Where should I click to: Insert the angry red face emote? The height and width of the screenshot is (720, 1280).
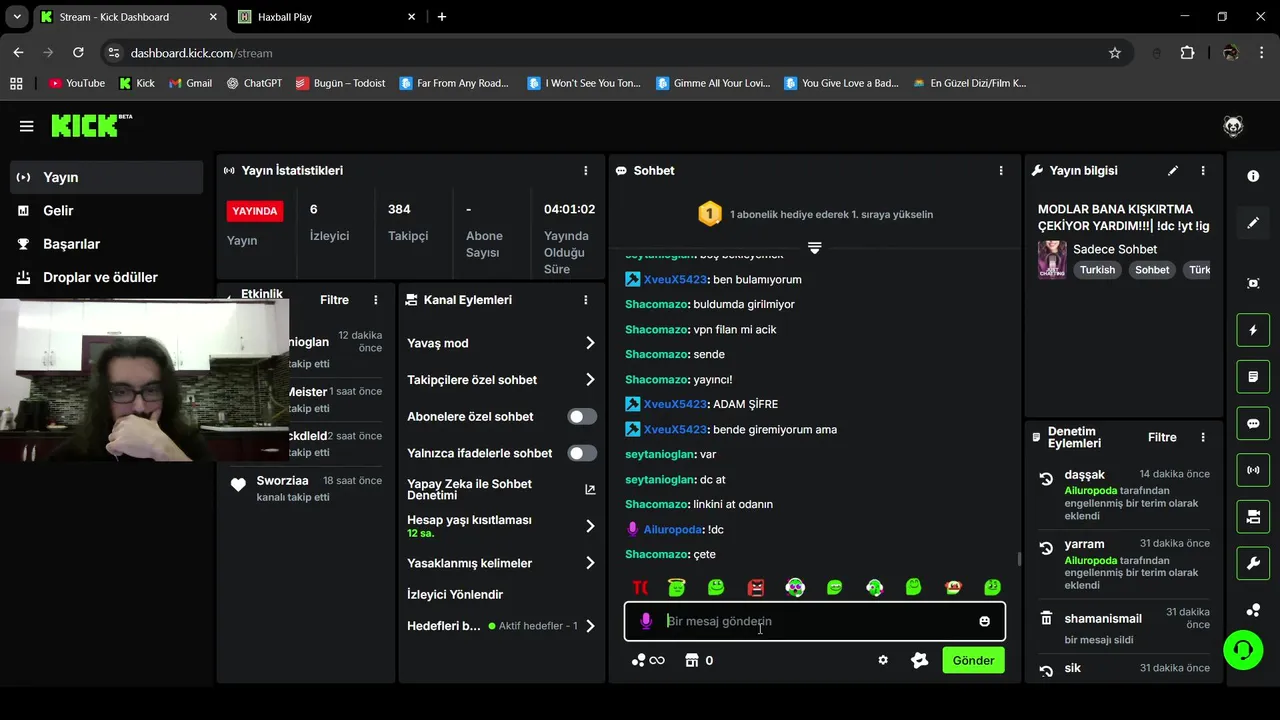(x=756, y=587)
